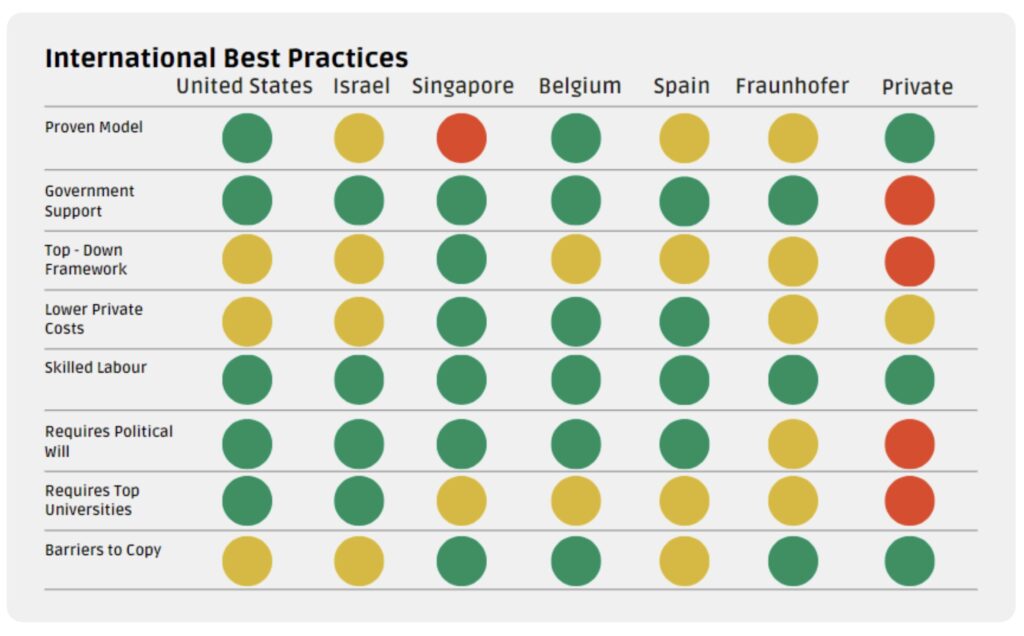Image resolution: width=1024 pixels, height=636 pixels.
Task: Select the Barriers to Copy row label
Action: pyautogui.click(x=103, y=550)
